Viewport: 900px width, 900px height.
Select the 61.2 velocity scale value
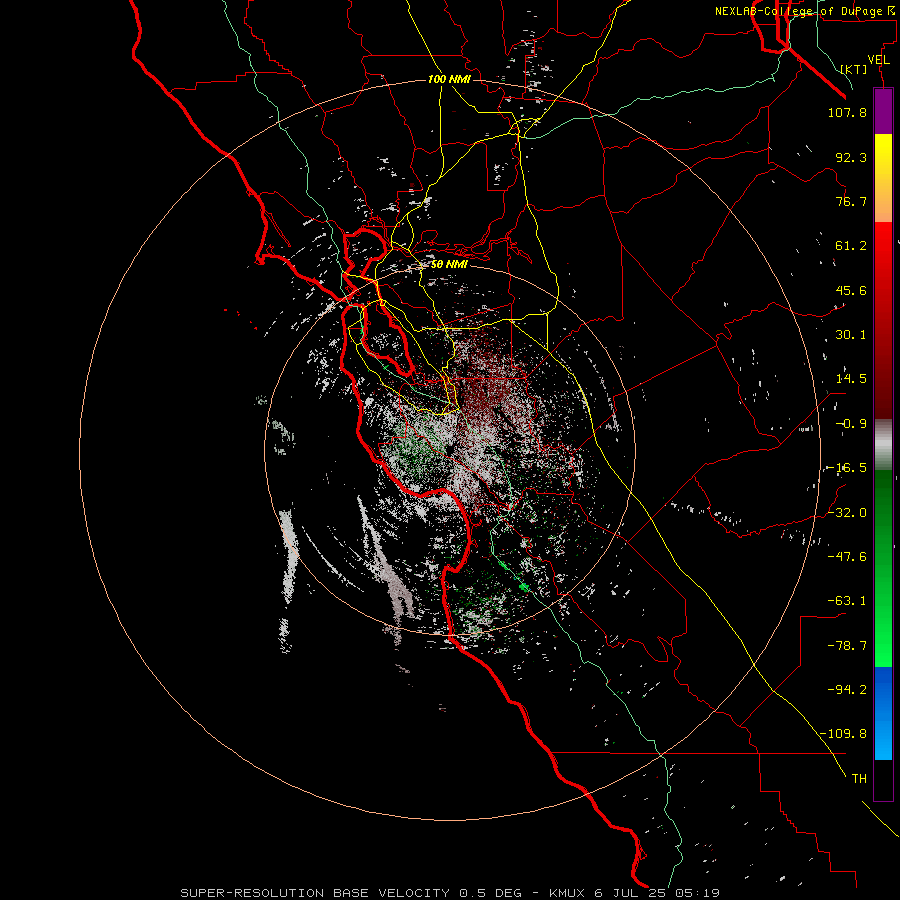[x=851, y=246]
